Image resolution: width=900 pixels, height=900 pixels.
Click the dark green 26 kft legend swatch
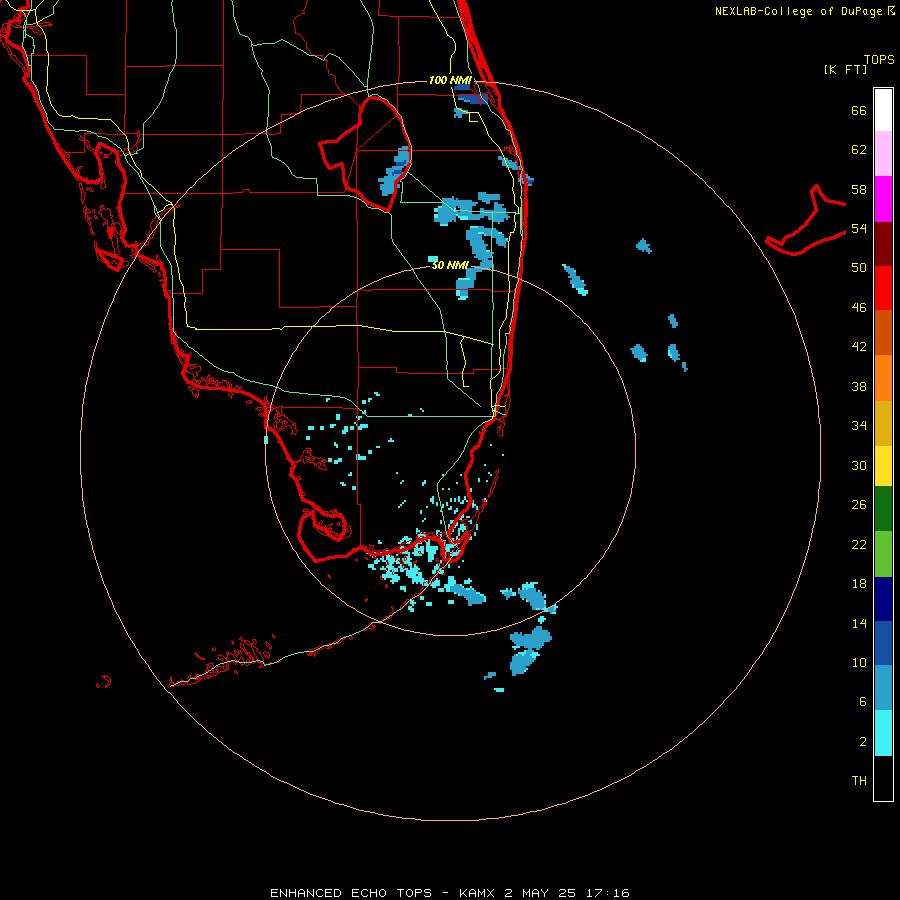[x=883, y=509]
